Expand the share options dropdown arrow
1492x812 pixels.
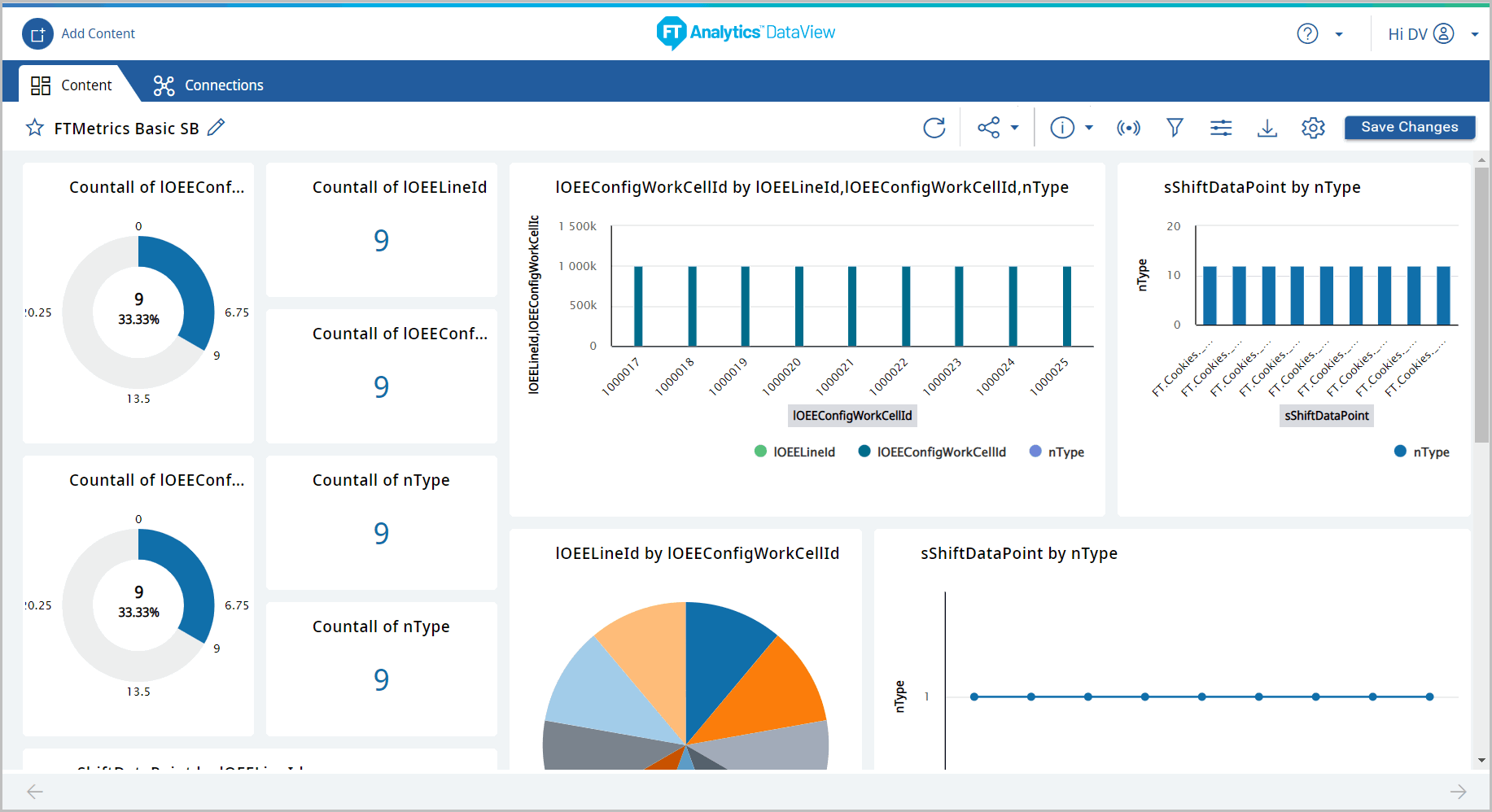[x=1015, y=128]
